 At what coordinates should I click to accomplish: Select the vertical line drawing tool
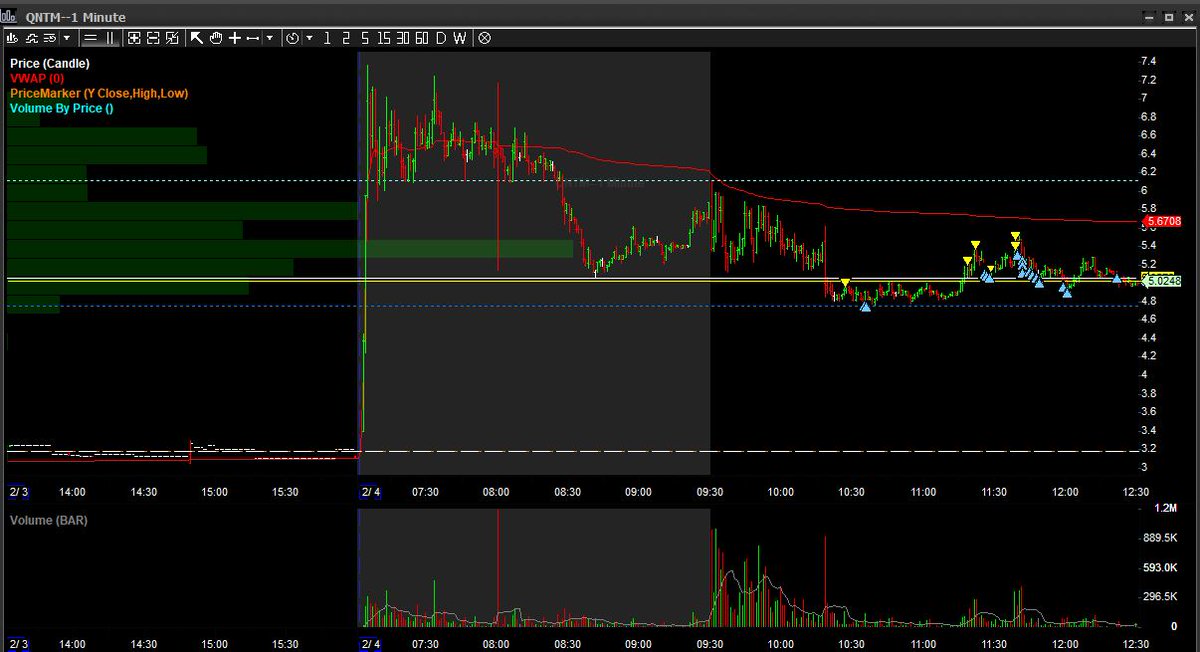point(110,38)
